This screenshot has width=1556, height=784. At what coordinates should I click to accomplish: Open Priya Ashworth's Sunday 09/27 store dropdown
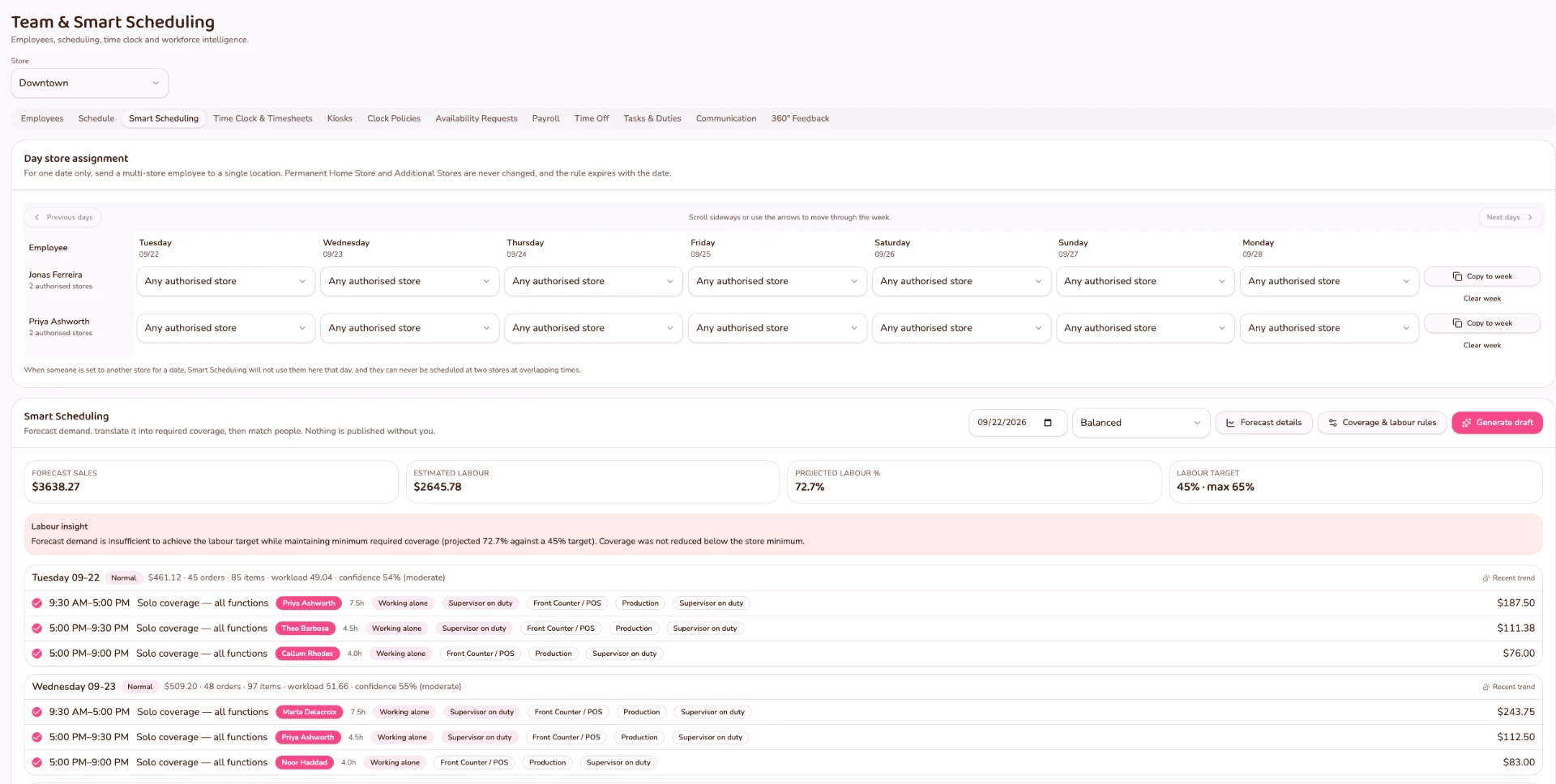click(x=1145, y=328)
